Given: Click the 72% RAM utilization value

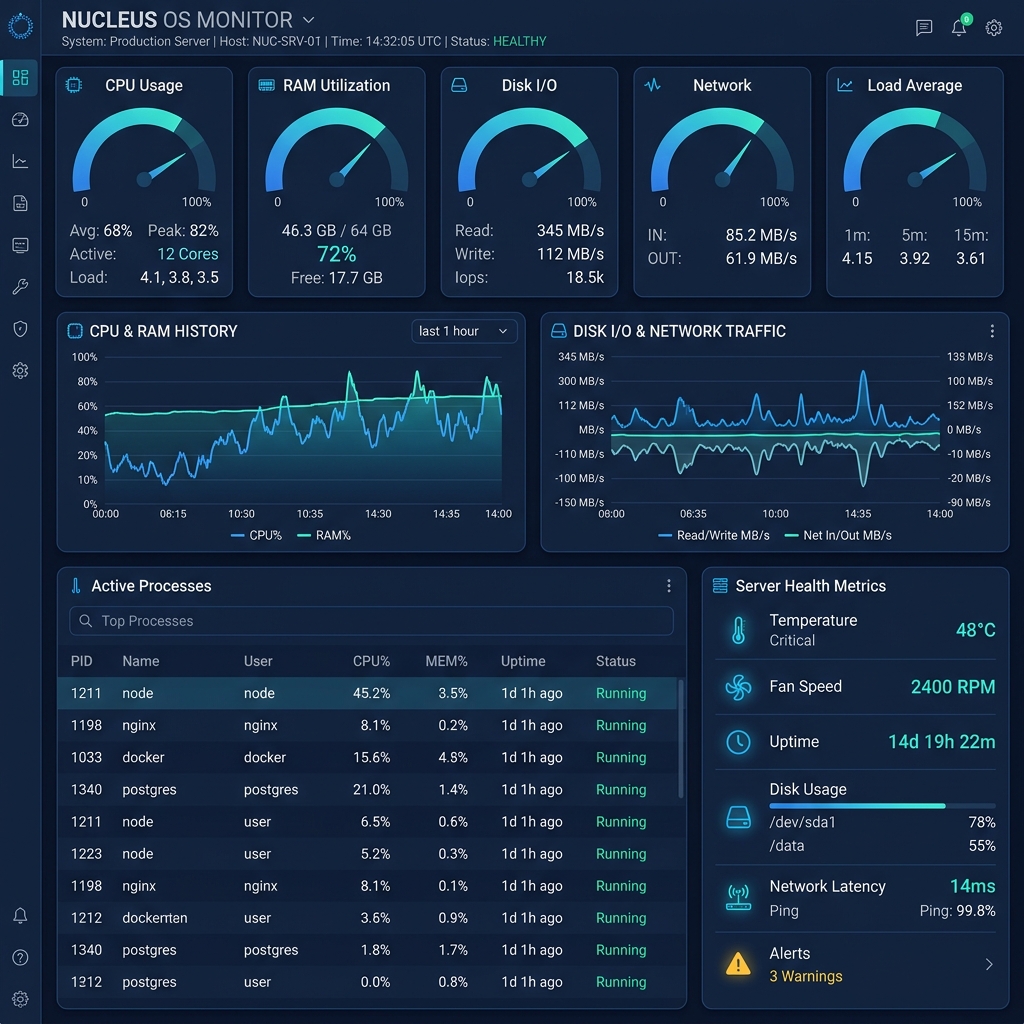Looking at the screenshot, I should pos(336,253).
